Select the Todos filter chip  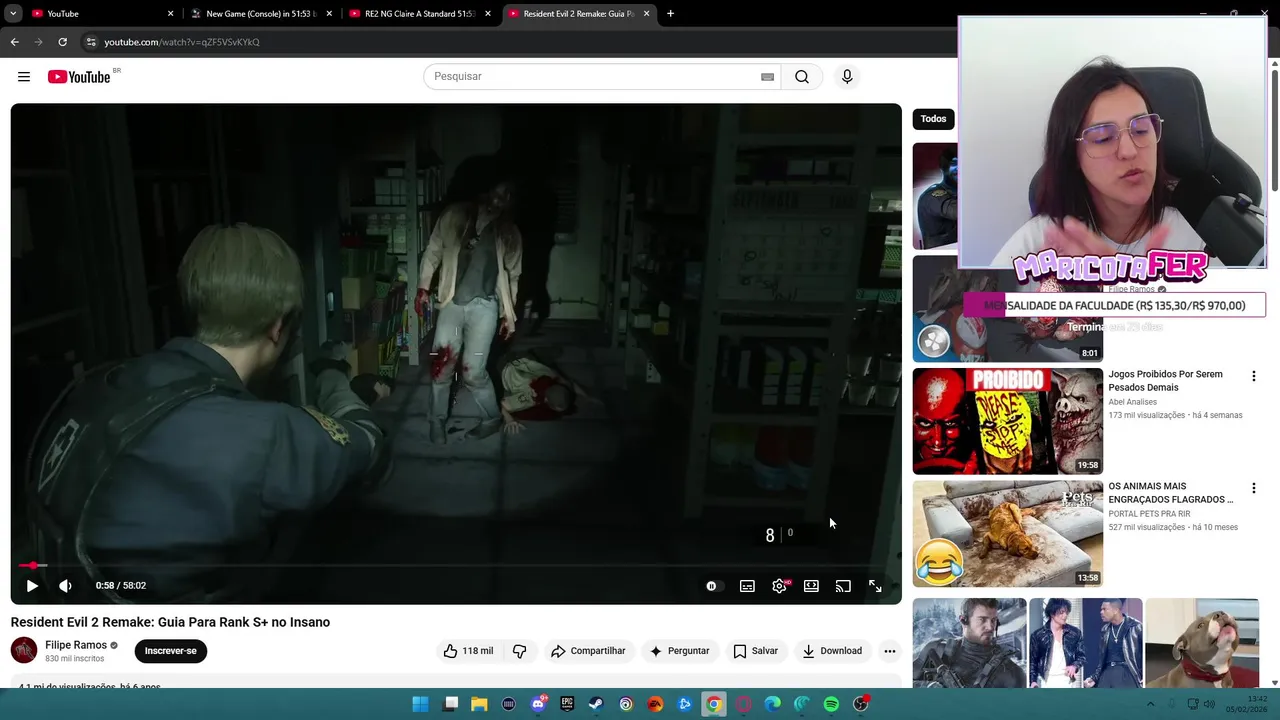933,119
